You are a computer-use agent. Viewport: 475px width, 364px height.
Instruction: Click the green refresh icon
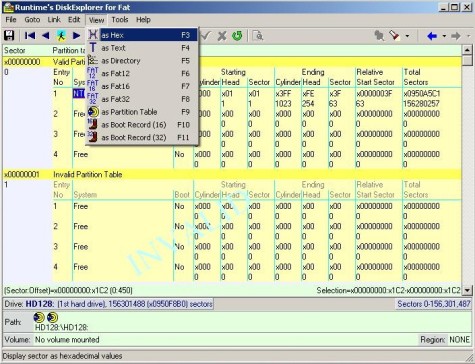click(237, 36)
